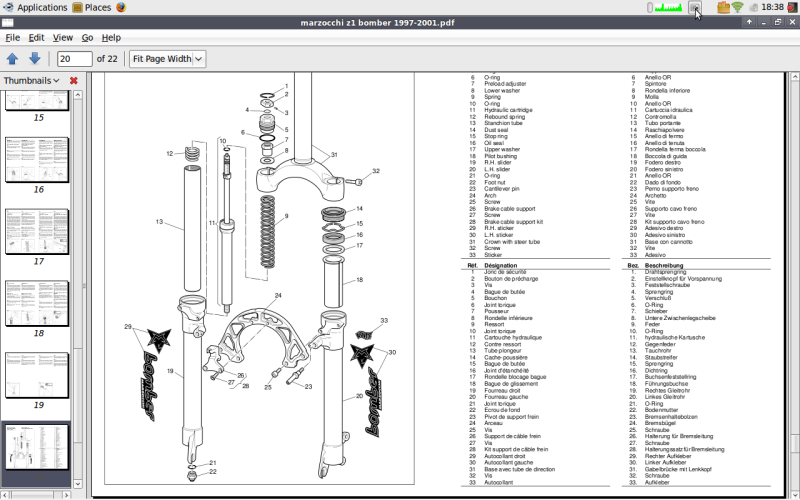Open the Places menu in the top panel
Viewport: 800px width, 500px height.
coord(92,7)
